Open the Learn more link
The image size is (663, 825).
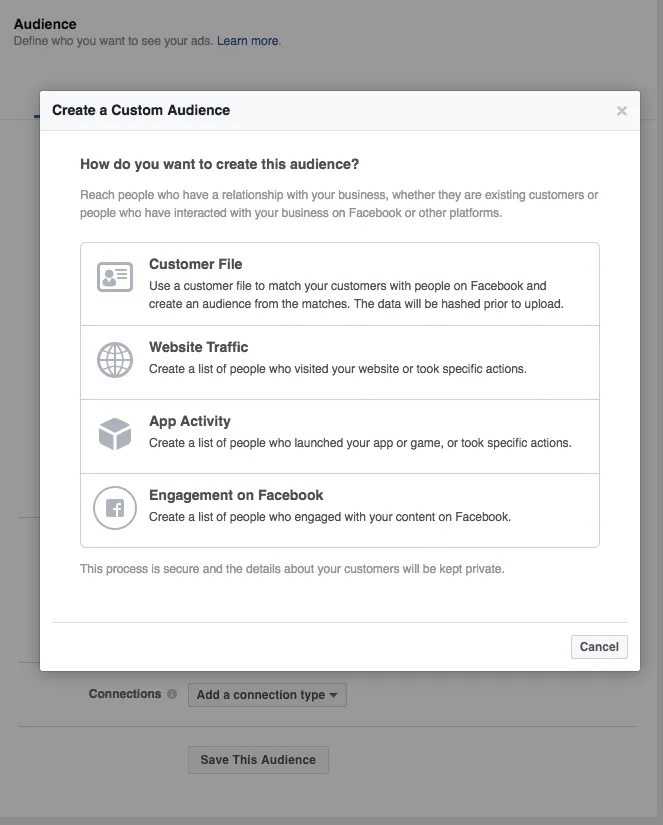(248, 41)
